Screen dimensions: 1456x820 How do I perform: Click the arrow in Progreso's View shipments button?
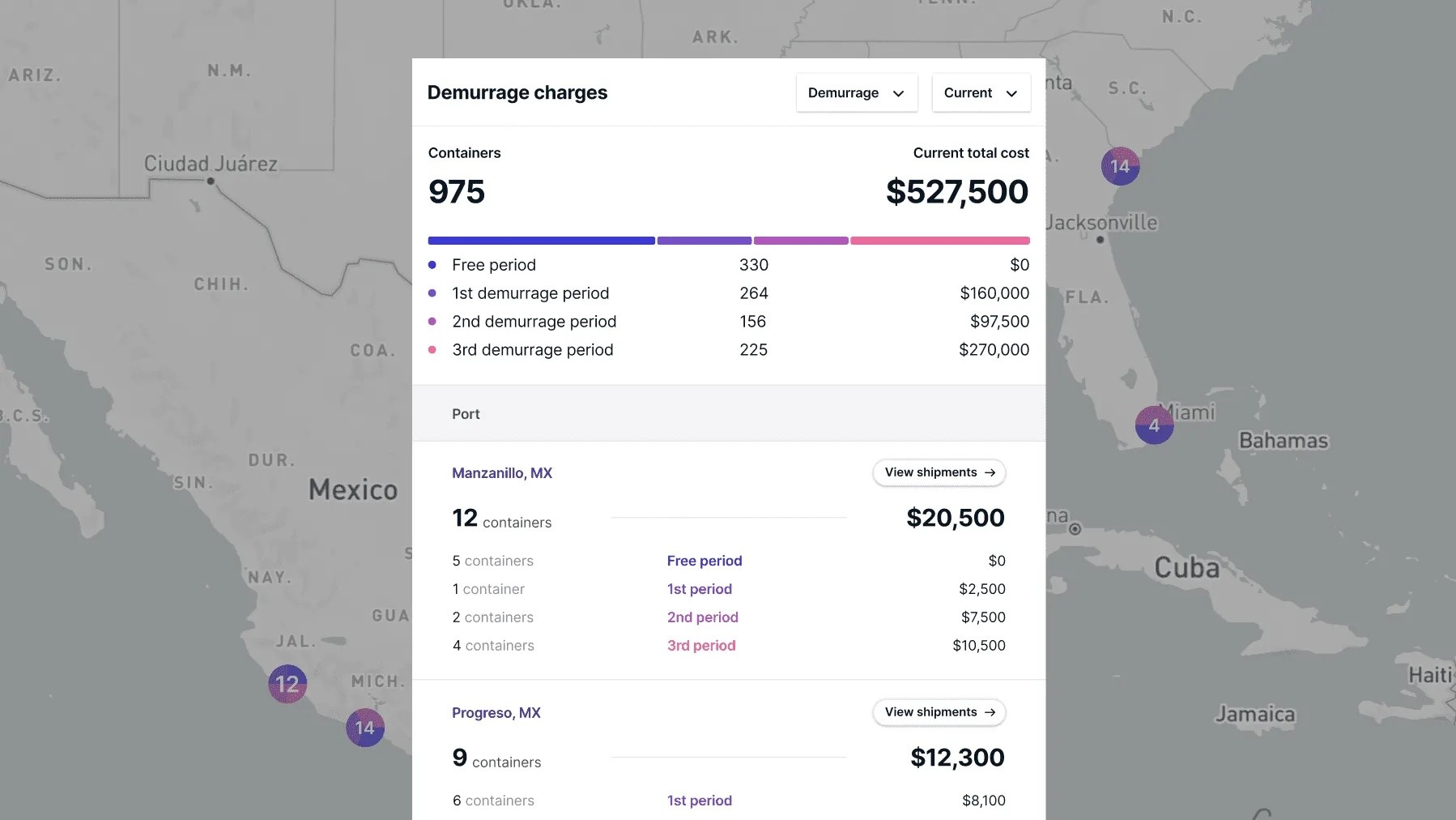tap(990, 712)
